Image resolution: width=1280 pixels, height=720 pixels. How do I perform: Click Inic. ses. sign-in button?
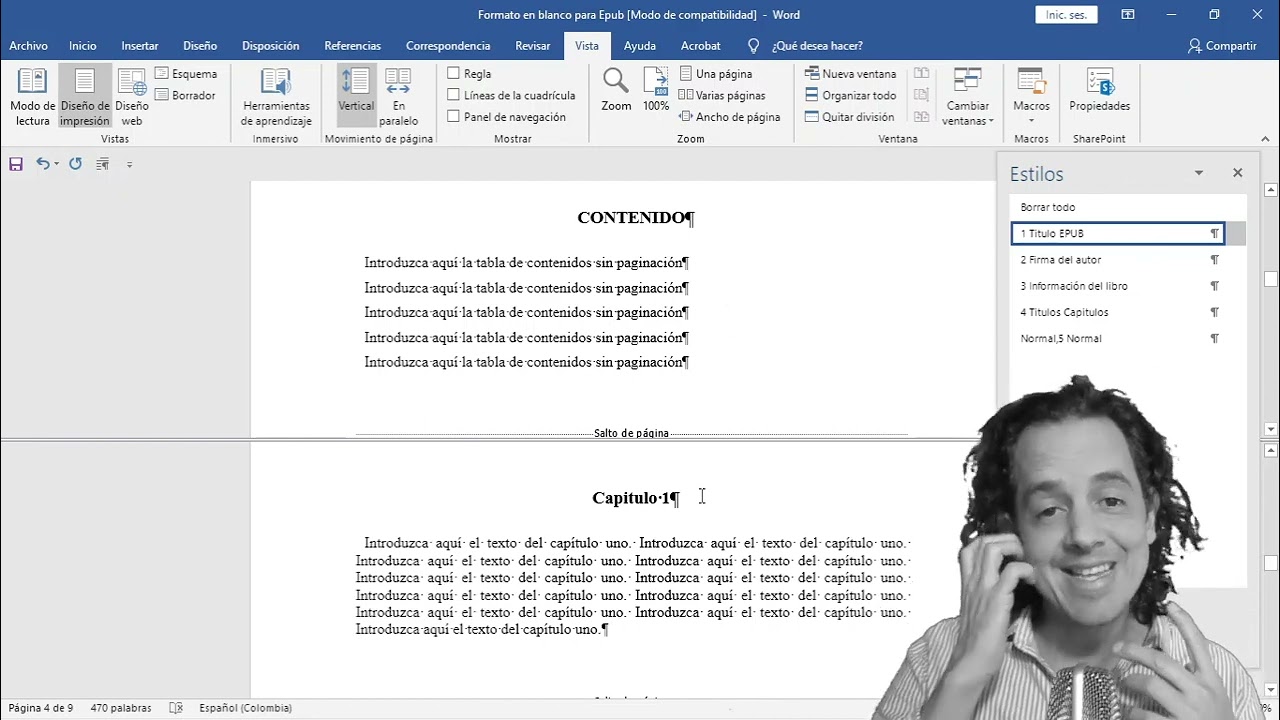1066,15
